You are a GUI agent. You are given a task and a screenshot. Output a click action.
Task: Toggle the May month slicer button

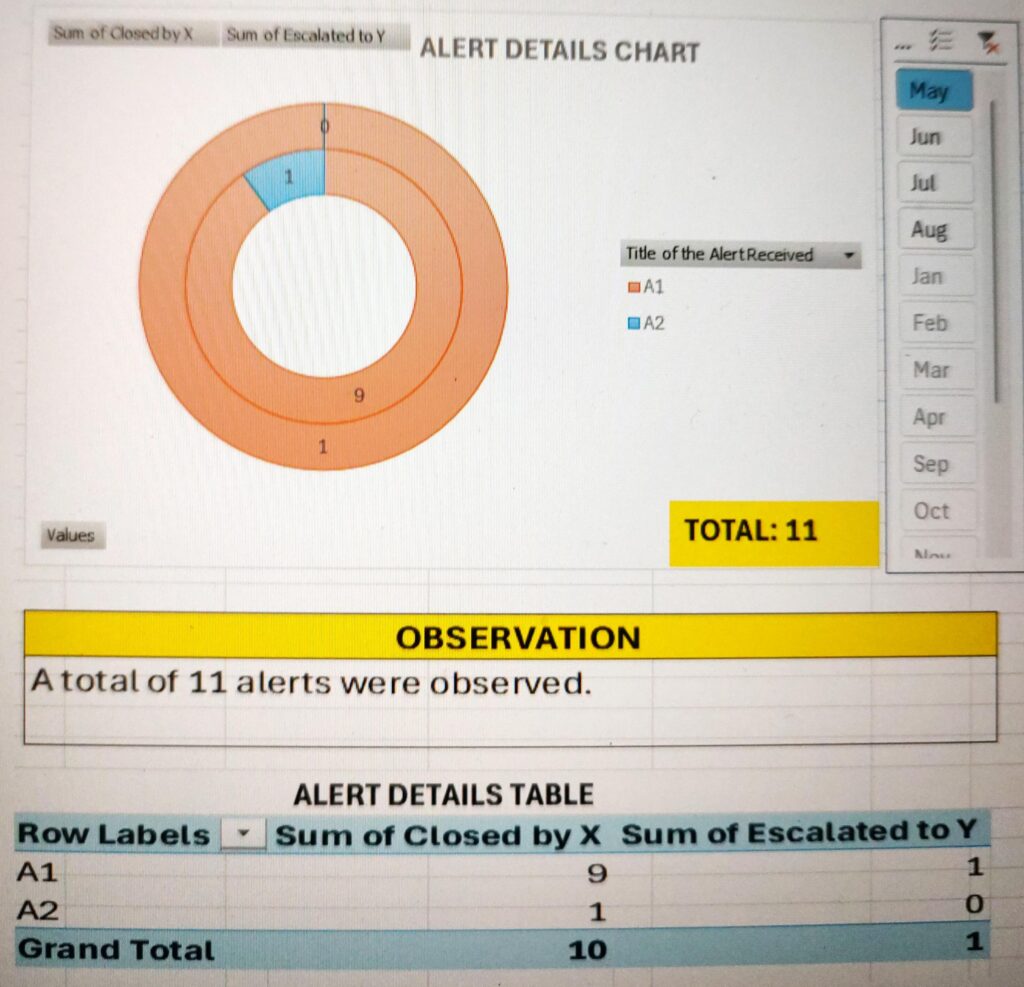(934, 90)
